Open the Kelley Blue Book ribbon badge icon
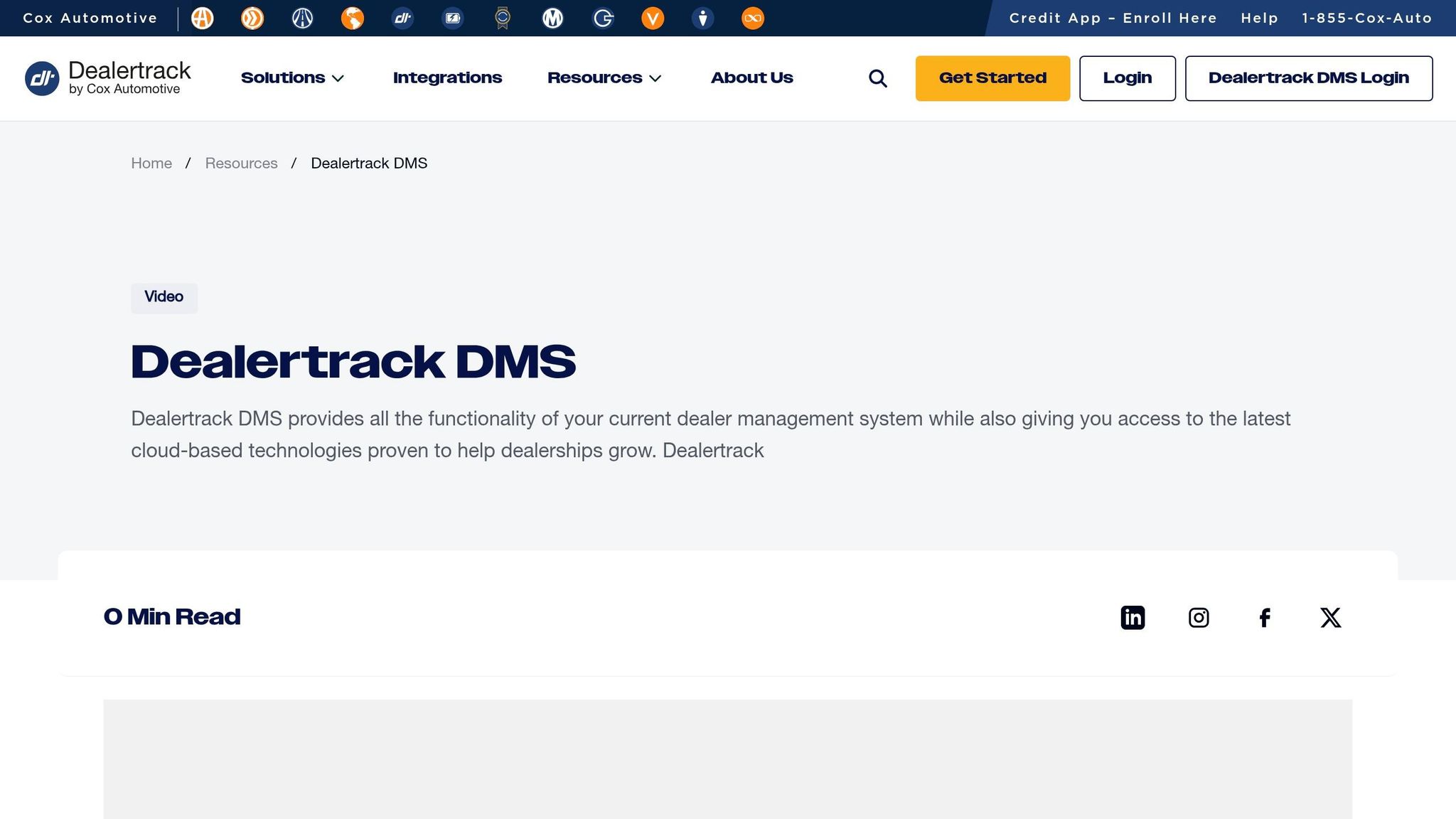 [x=503, y=18]
